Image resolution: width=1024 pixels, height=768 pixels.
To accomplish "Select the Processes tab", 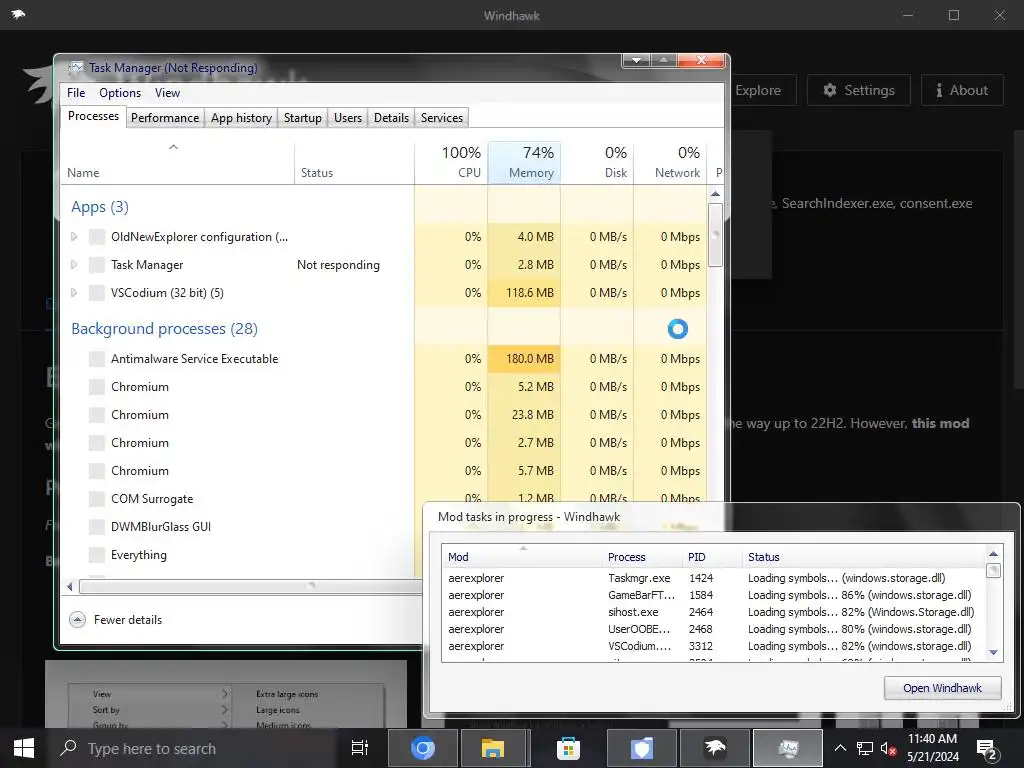I will click(x=93, y=116).
